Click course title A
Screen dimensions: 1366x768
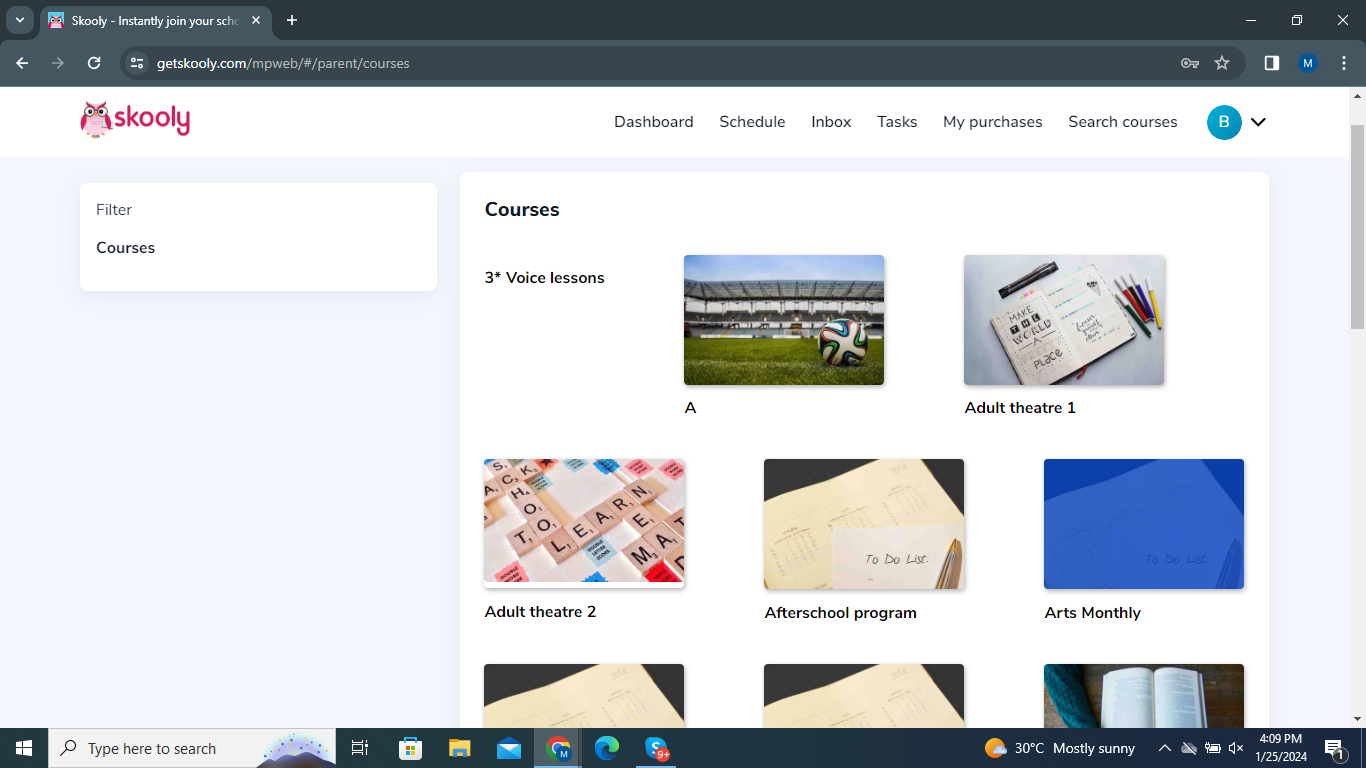pyautogui.click(x=690, y=408)
